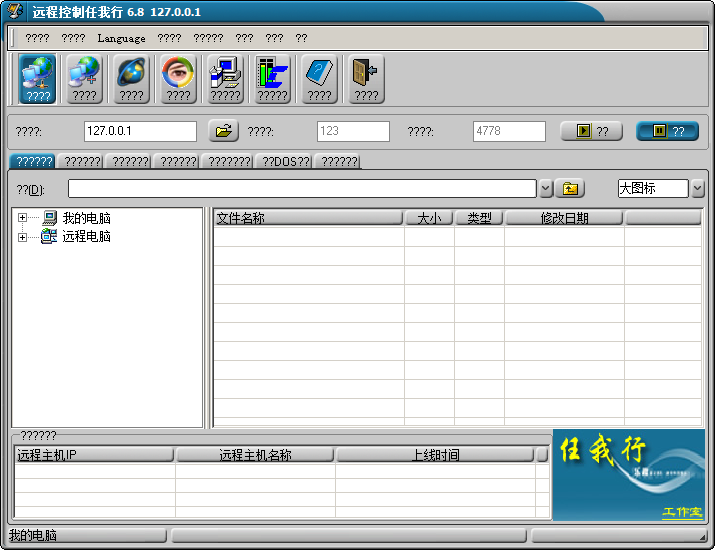
Task: Click the up-folder button next to path box
Action: (x=571, y=188)
